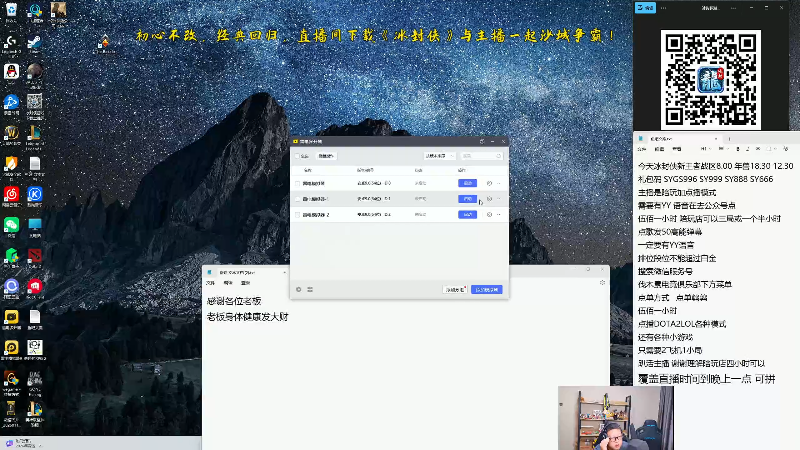Click the blue new-instance button in manager footer
The width and height of the screenshot is (800, 450).
click(487, 290)
